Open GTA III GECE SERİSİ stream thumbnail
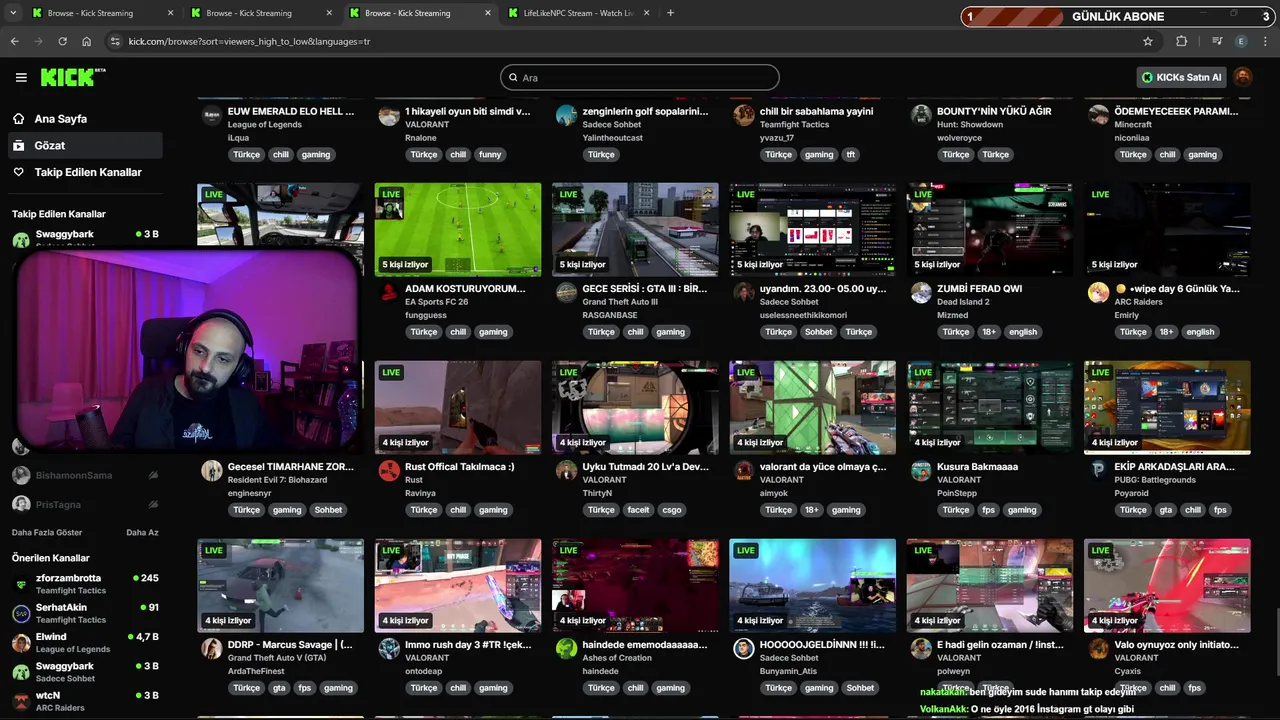Viewport: 1280px width, 720px height. (x=635, y=229)
